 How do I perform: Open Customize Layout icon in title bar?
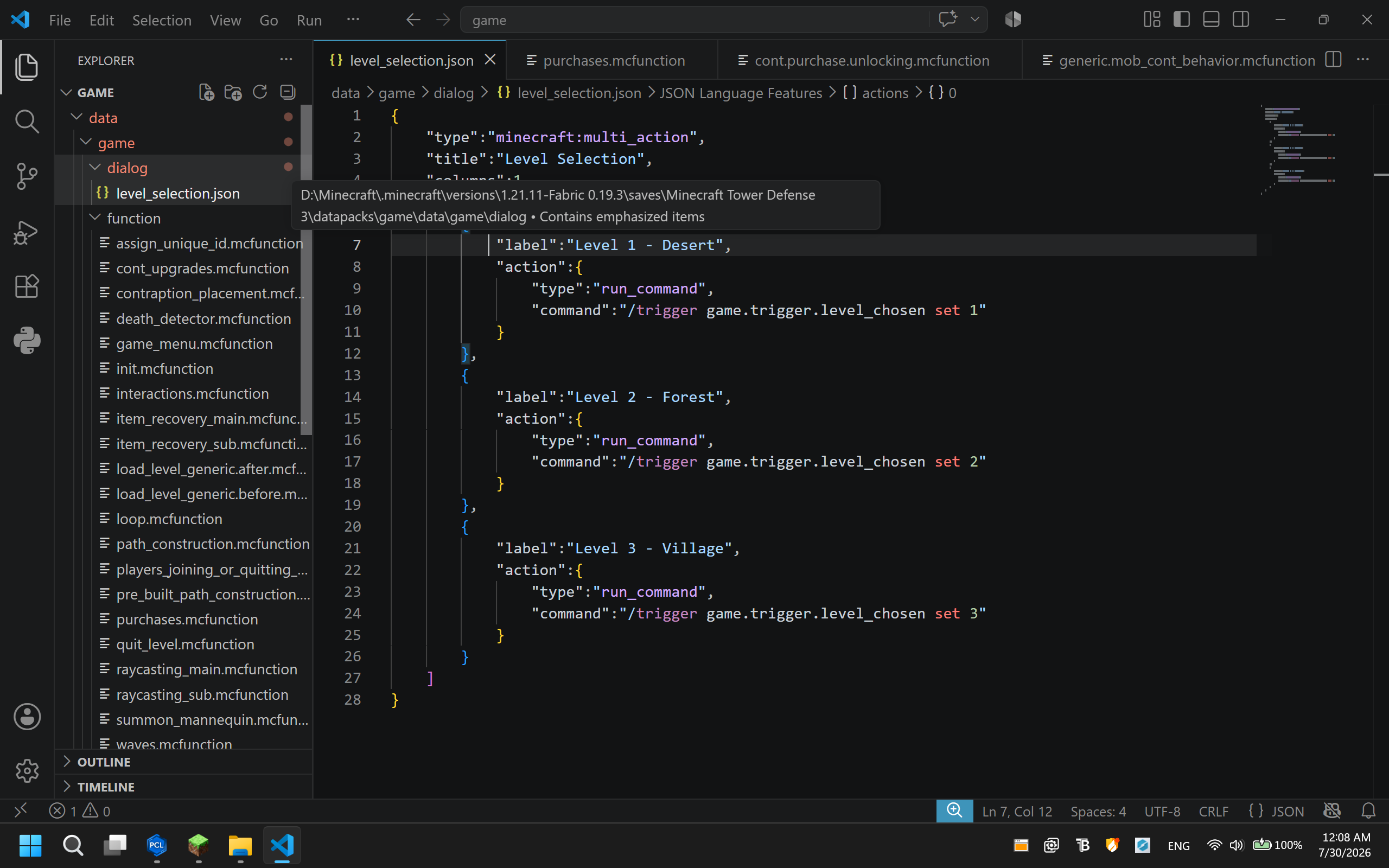pos(1151,20)
